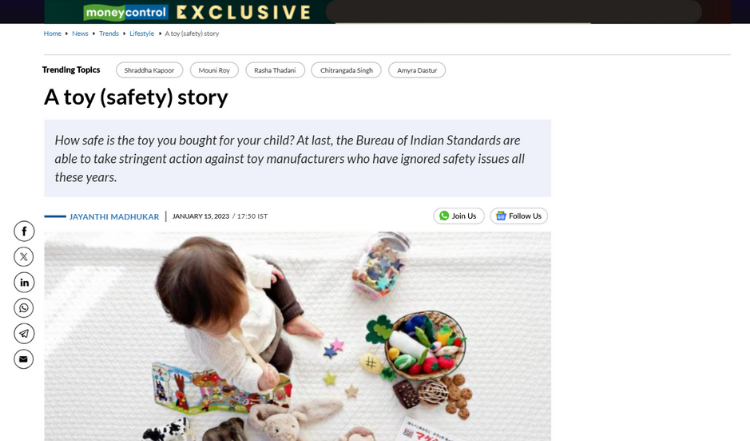750x441 pixels.
Task: Share article by email icon
Action: pyautogui.click(x=23, y=359)
